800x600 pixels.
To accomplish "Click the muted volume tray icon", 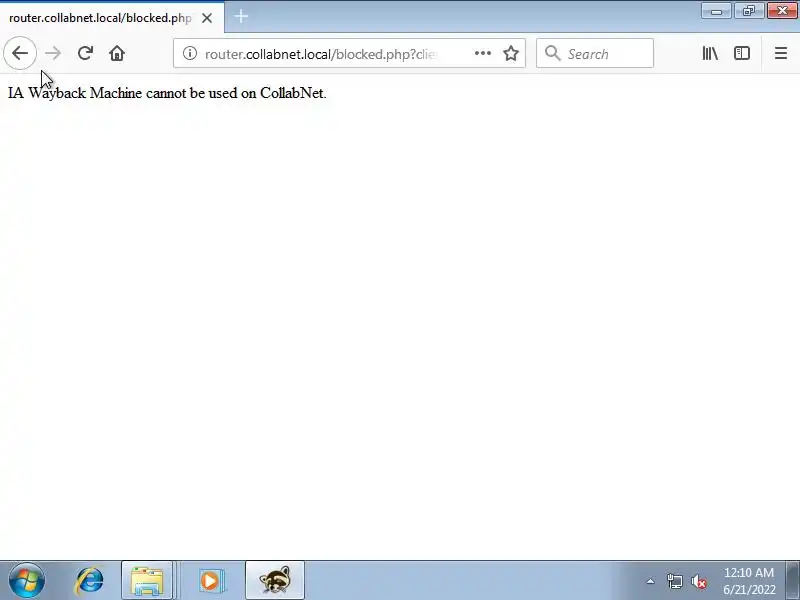I will pyautogui.click(x=698, y=581).
